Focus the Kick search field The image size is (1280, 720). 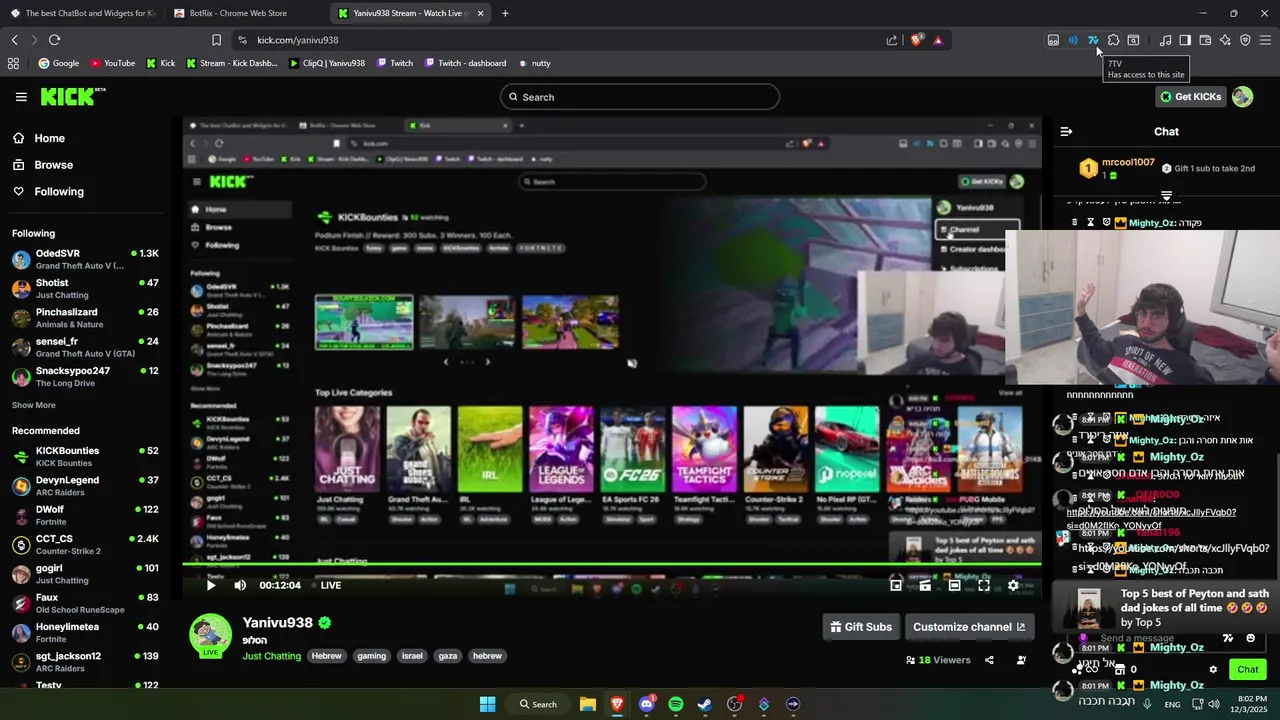pos(640,97)
